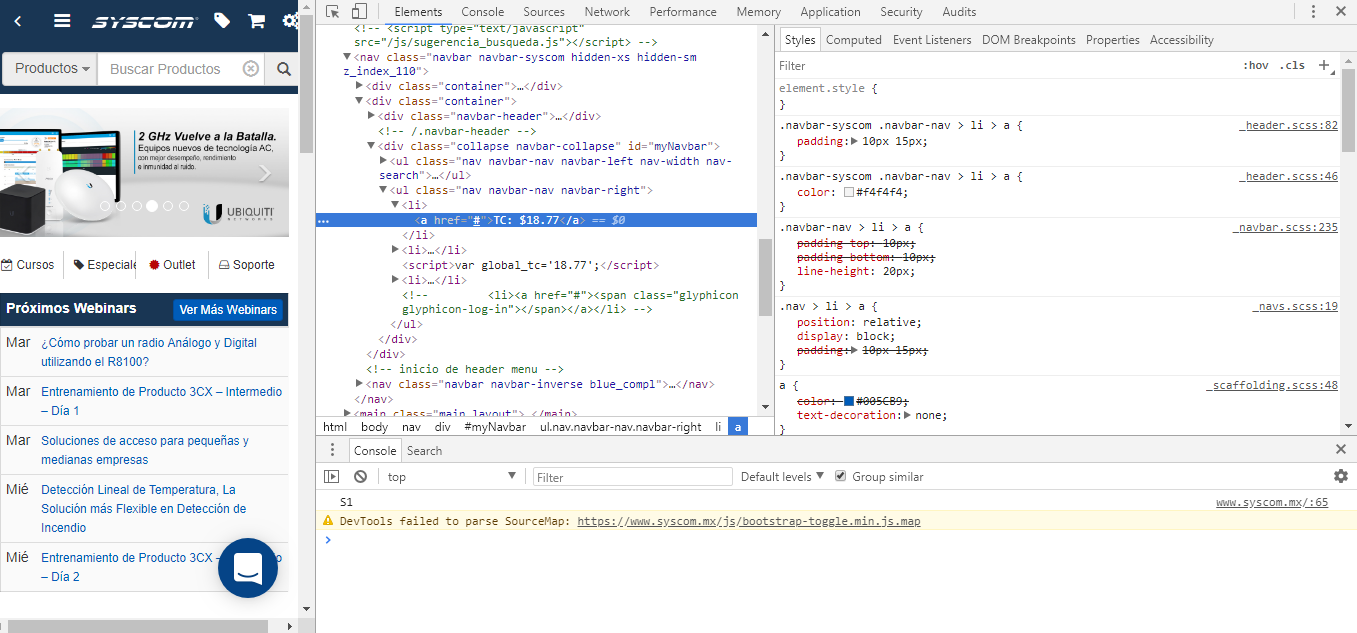Open source link _header.scss:82
This screenshot has height=633, width=1357.
pos(1288,126)
